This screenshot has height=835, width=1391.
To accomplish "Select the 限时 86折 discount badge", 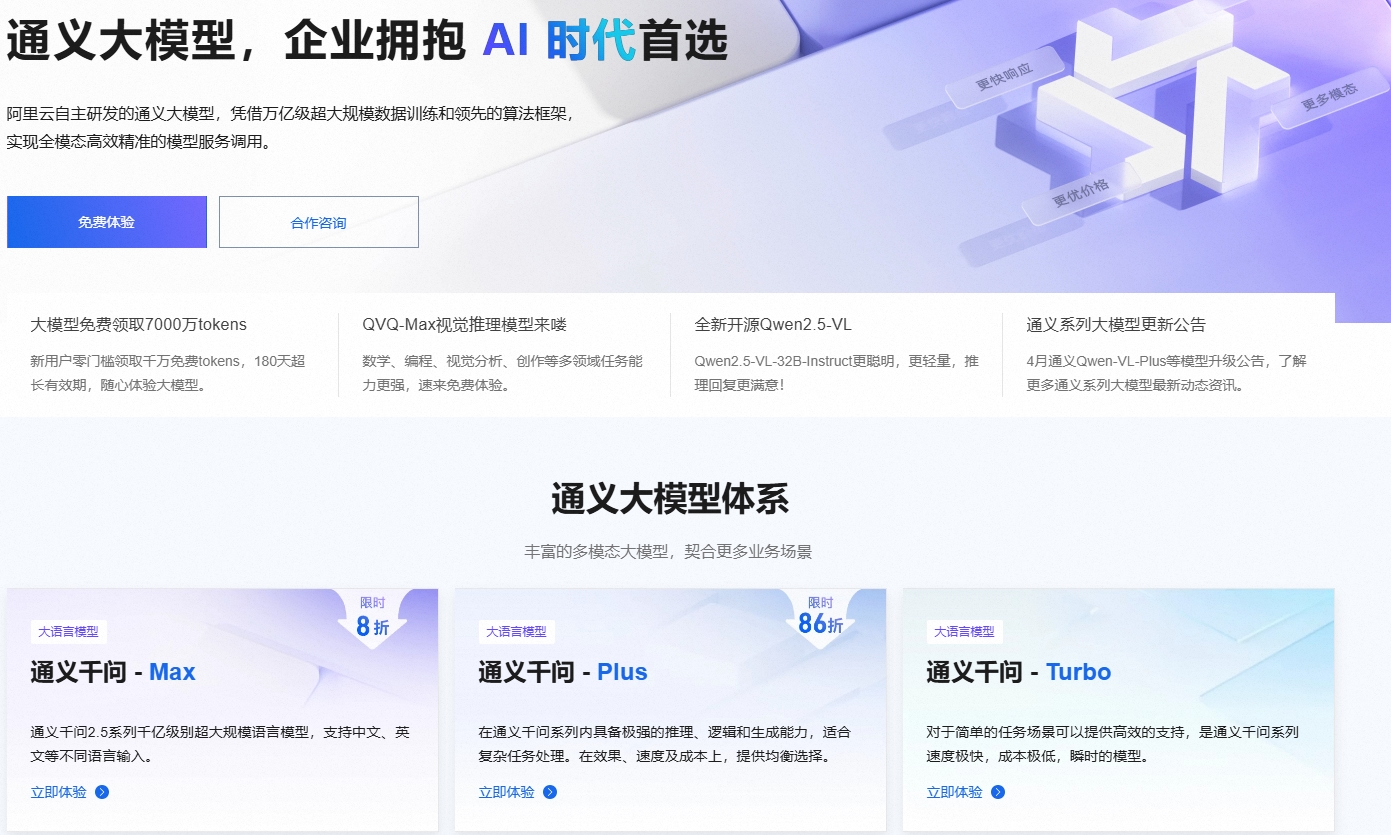I will 821,618.
